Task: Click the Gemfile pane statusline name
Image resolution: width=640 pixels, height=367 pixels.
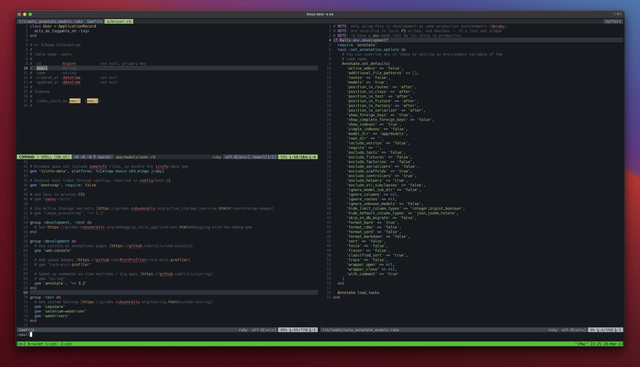Action: tap(27, 330)
